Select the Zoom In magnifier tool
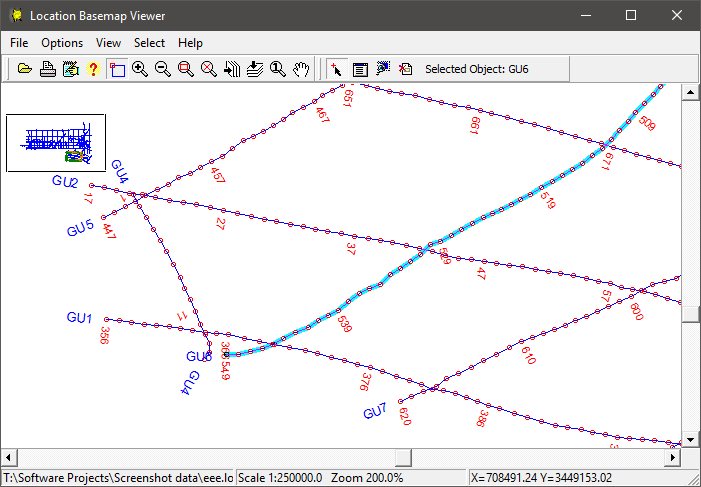This screenshot has width=701, height=487. click(140, 69)
